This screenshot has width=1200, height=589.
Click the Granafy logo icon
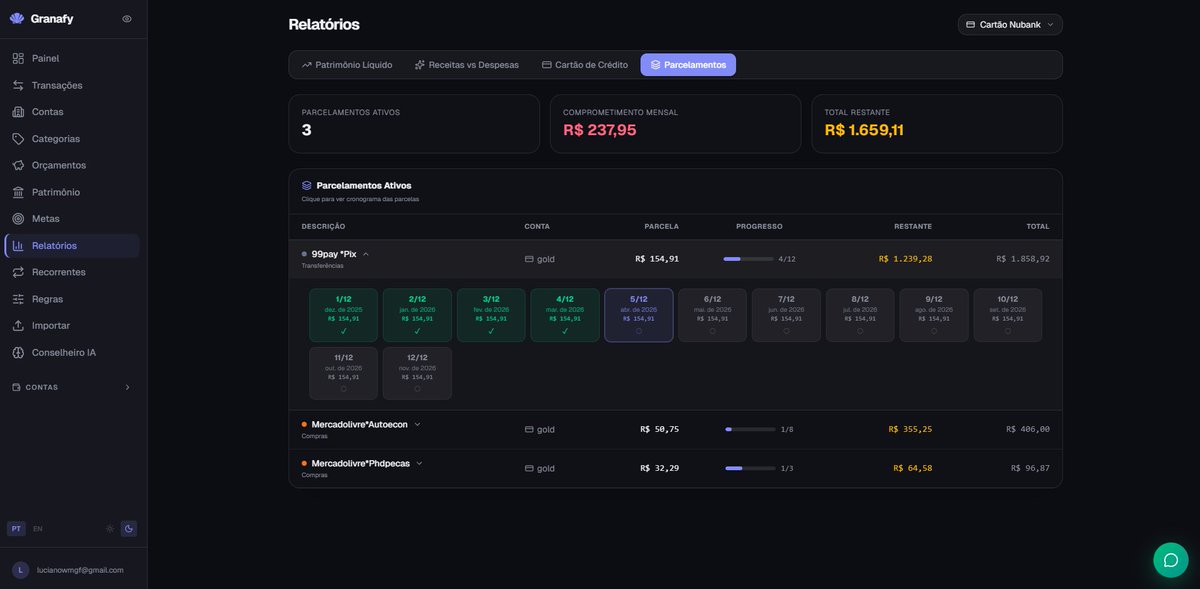(x=17, y=18)
